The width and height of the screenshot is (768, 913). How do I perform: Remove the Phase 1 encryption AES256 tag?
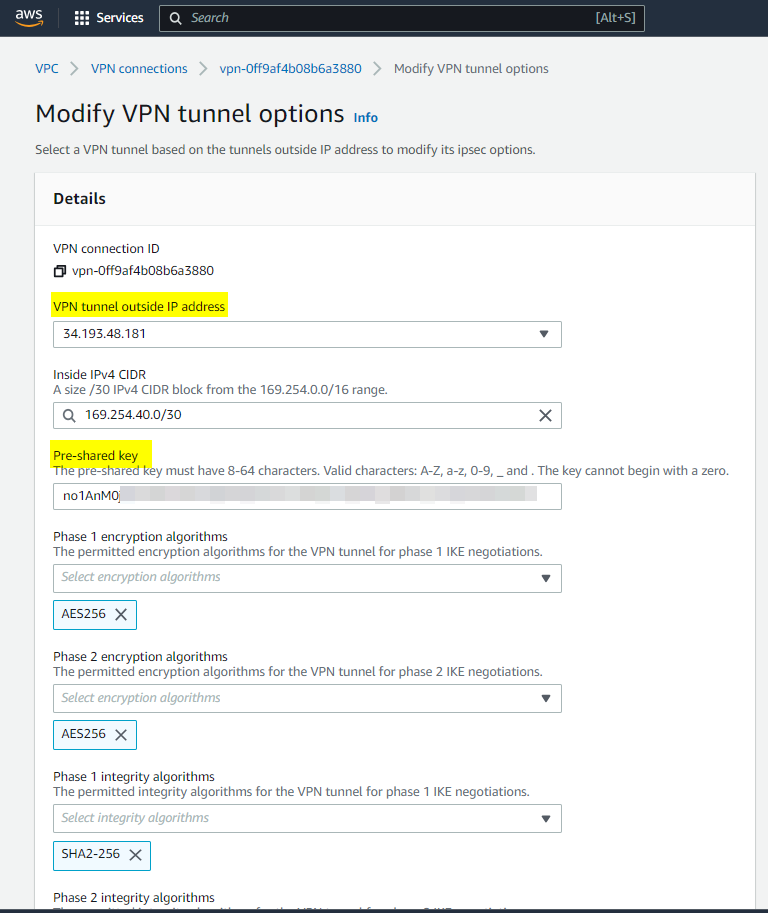pos(121,615)
